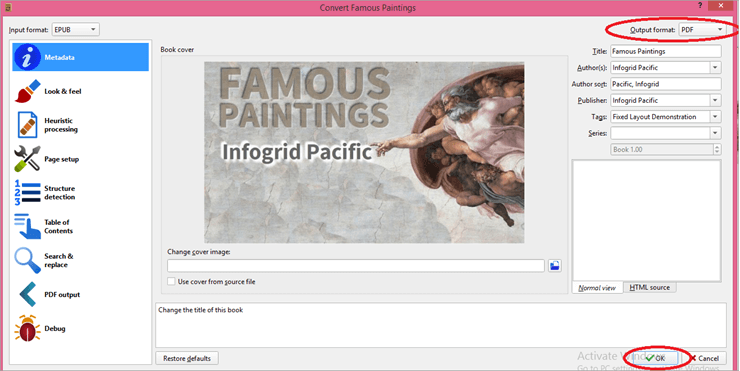Click Restore defaults button
This screenshot has height=371, width=740.
tap(187, 358)
